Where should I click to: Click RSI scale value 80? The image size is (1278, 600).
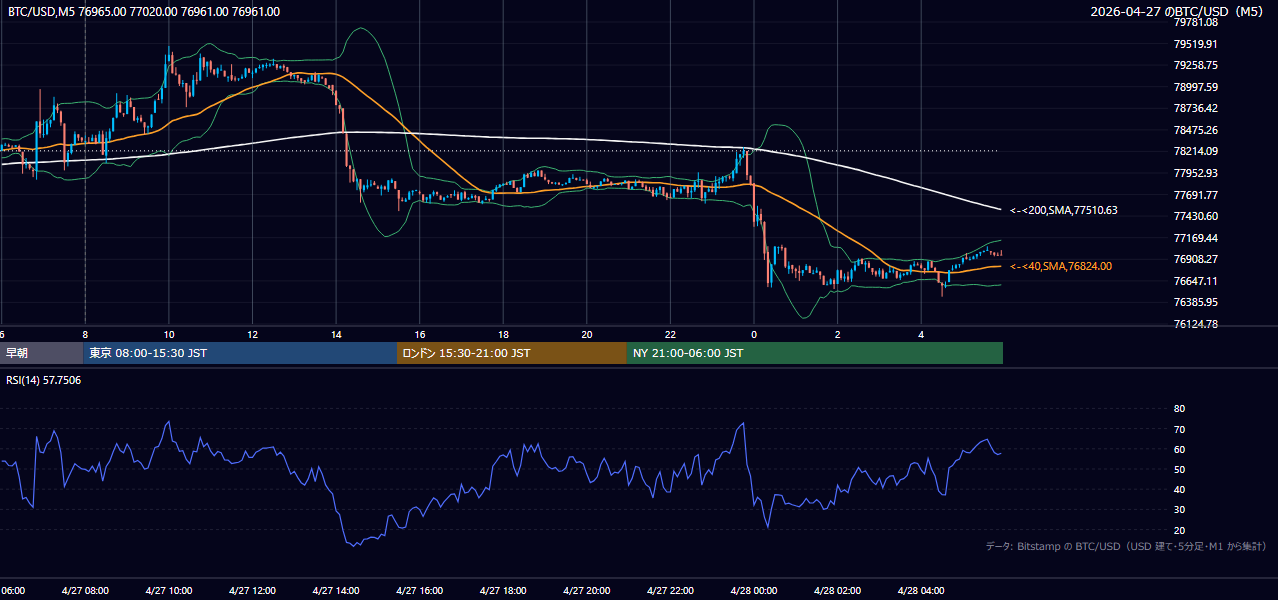(1179, 409)
